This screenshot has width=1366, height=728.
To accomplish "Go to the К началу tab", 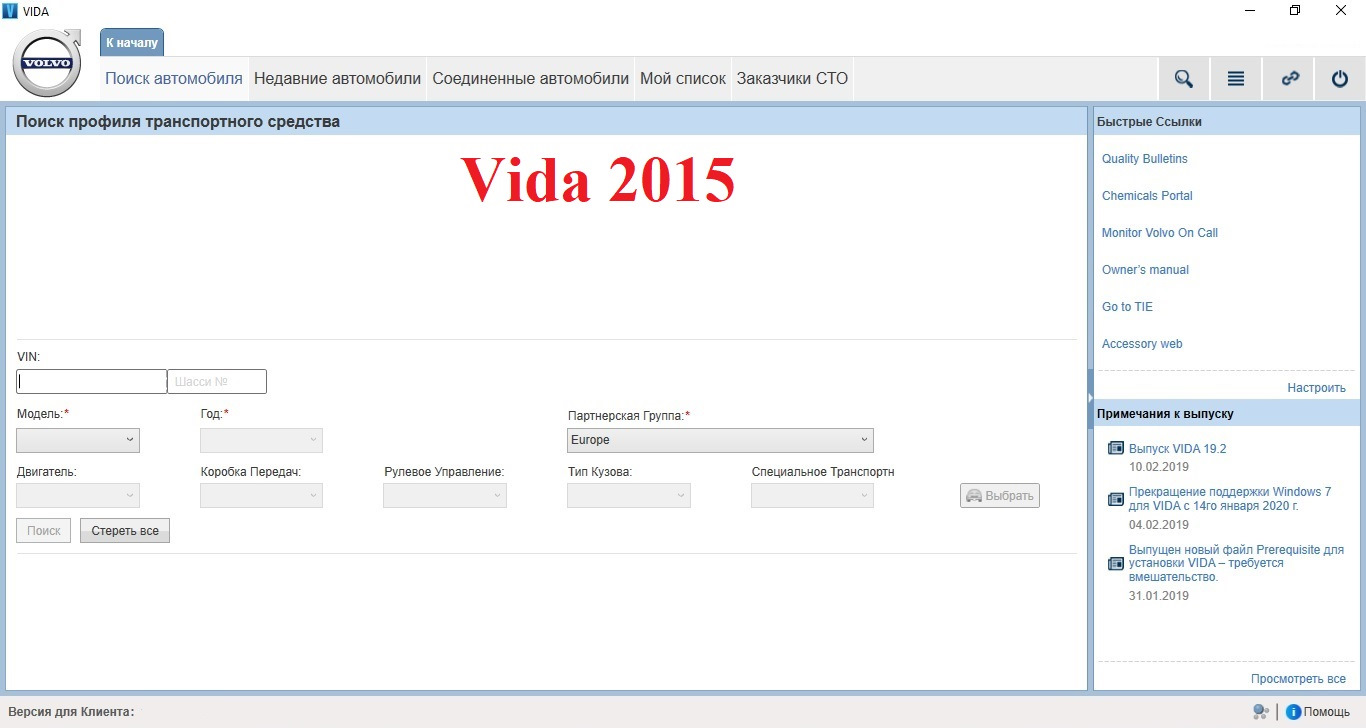I will (x=132, y=43).
